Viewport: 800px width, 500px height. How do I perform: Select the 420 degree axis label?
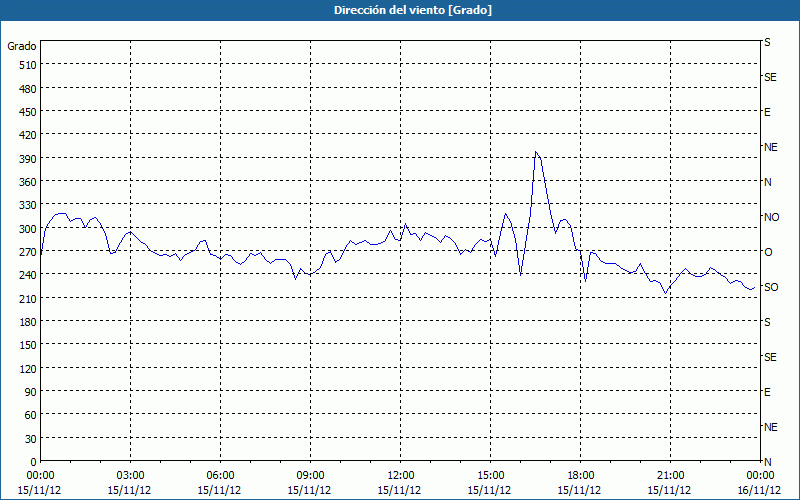[x=29, y=135]
